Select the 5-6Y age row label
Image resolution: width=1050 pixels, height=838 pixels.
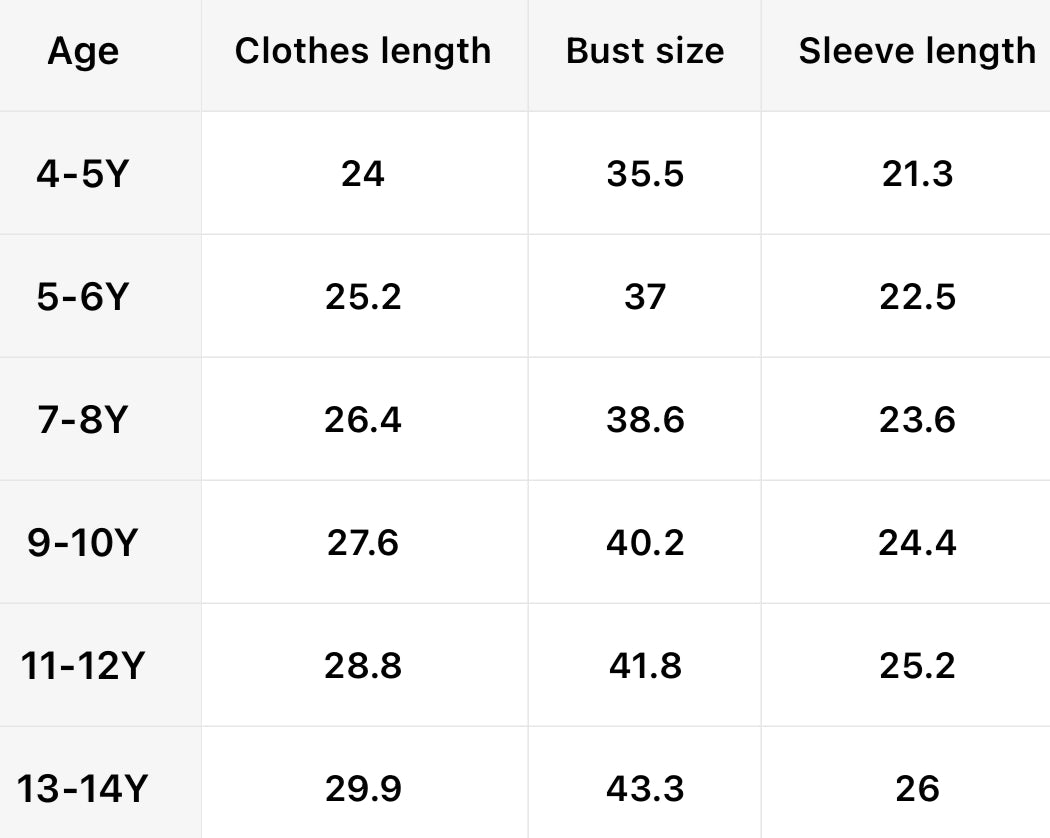pos(83,297)
